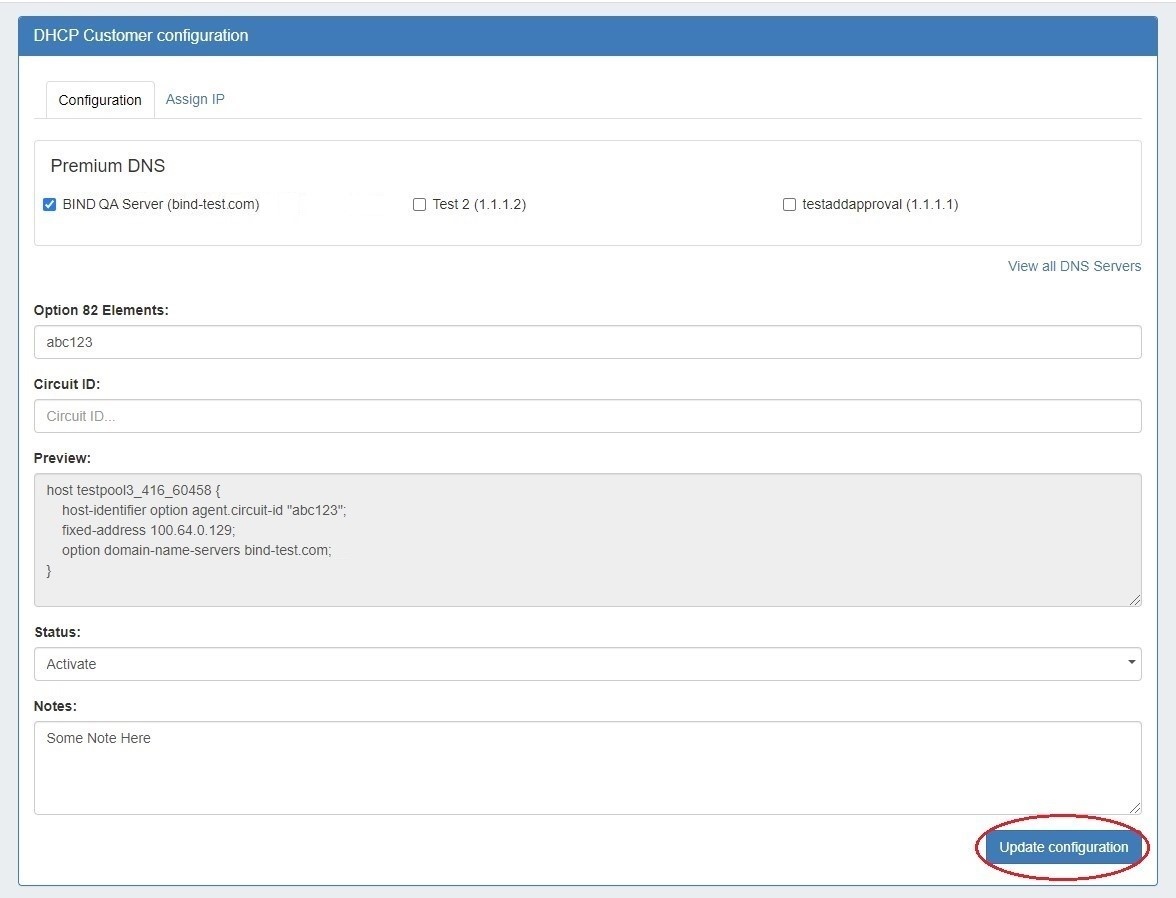Screen dimensions: 1176x898
Task: Grab the Preview box resize handle
Action: (x=1135, y=600)
